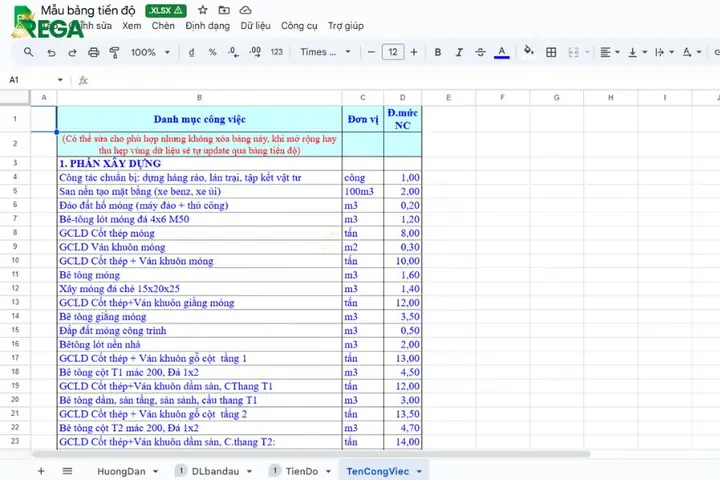Click the horizontal scrollbar
The height and width of the screenshot is (480, 720).
click(311, 454)
